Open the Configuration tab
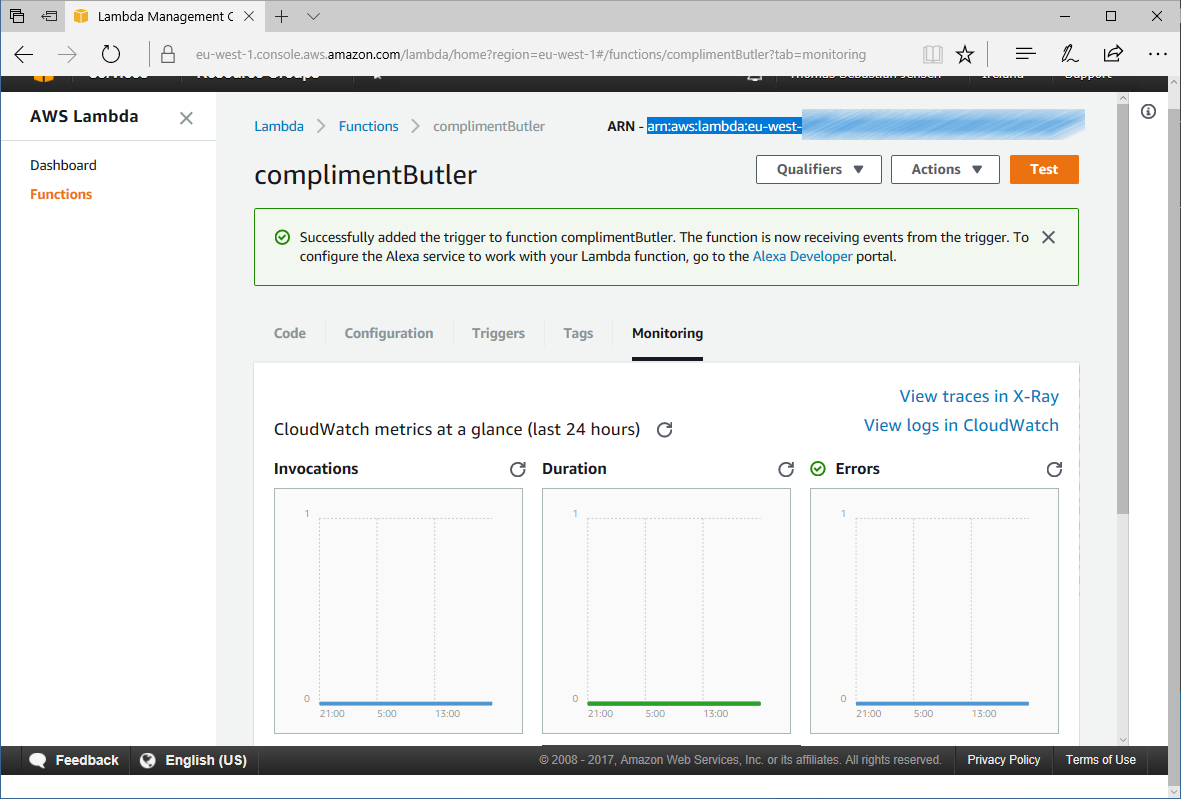This screenshot has width=1181, height=799. tap(389, 334)
